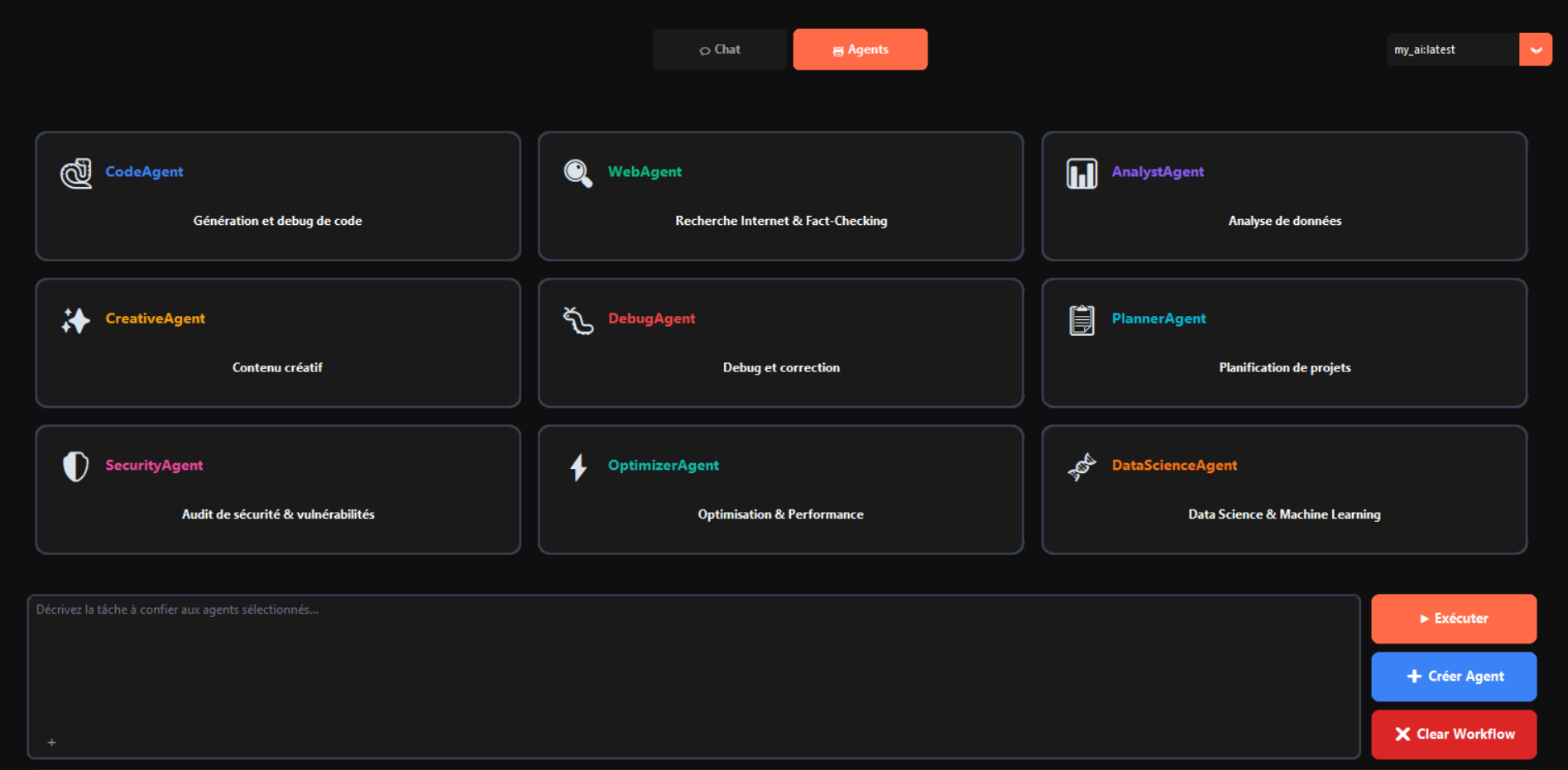The height and width of the screenshot is (770, 1568).
Task: Switch to the Chat tab
Action: 719,50
